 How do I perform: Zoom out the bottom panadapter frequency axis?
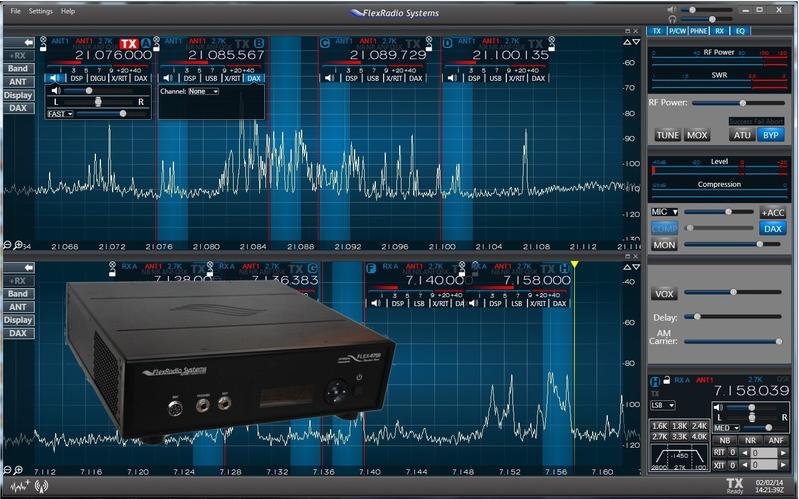click(x=7, y=470)
